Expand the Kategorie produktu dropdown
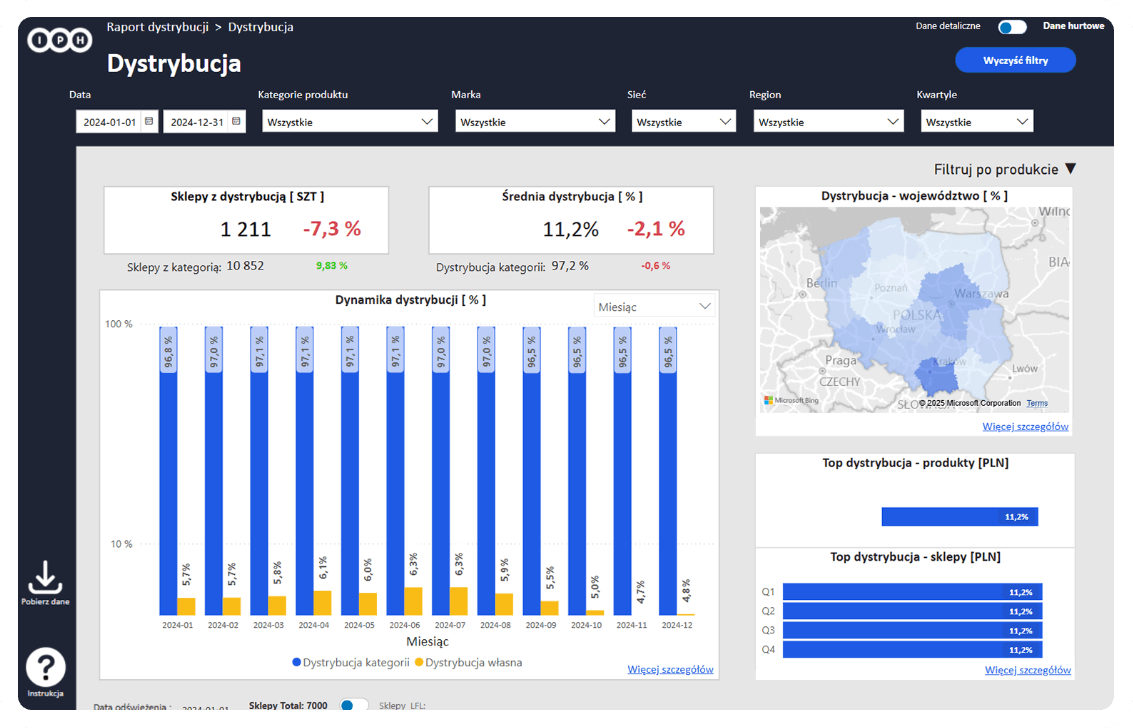Image resolution: width=1133 pixels, height=728 pixels. click(x=349, y=122)
